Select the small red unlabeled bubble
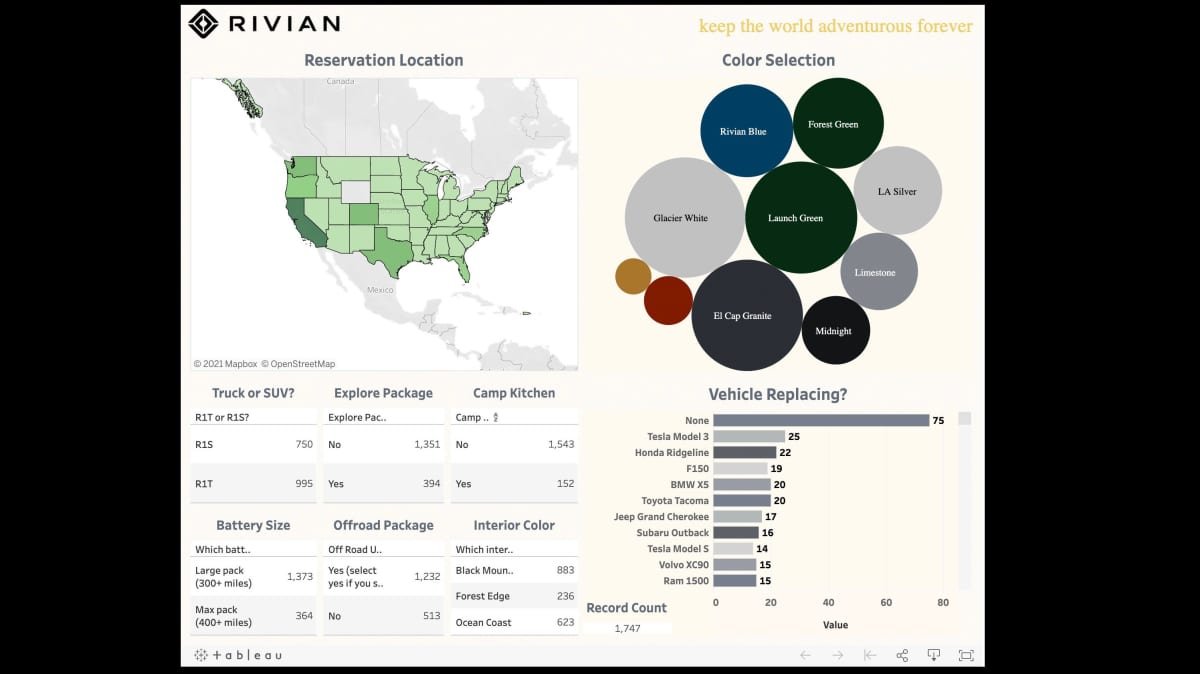This screenshot has height=674, width=1200. 668,301
